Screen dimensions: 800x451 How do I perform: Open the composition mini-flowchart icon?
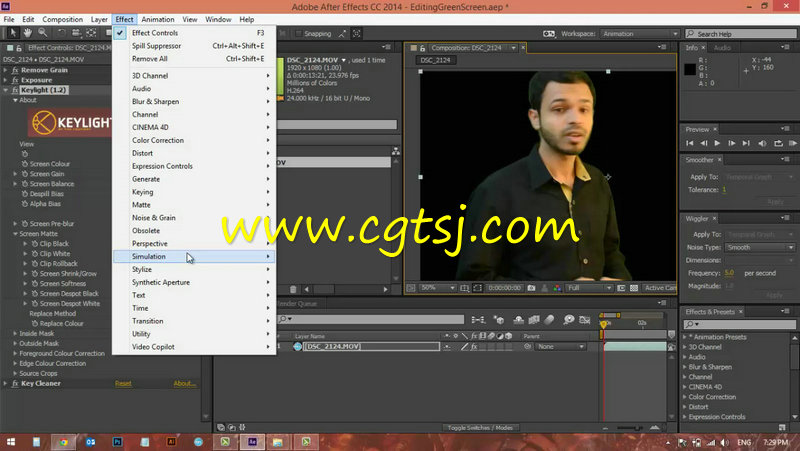(478, 320)
